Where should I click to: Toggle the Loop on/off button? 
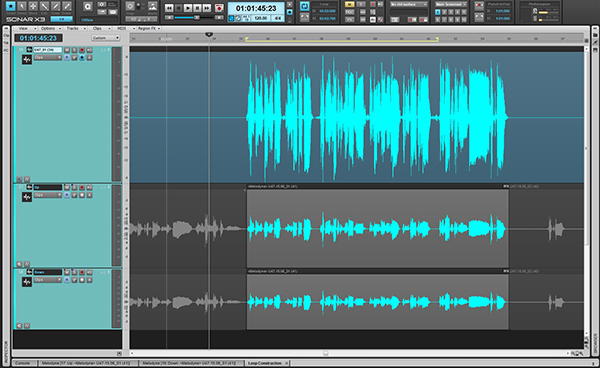(x=304, y=6)
